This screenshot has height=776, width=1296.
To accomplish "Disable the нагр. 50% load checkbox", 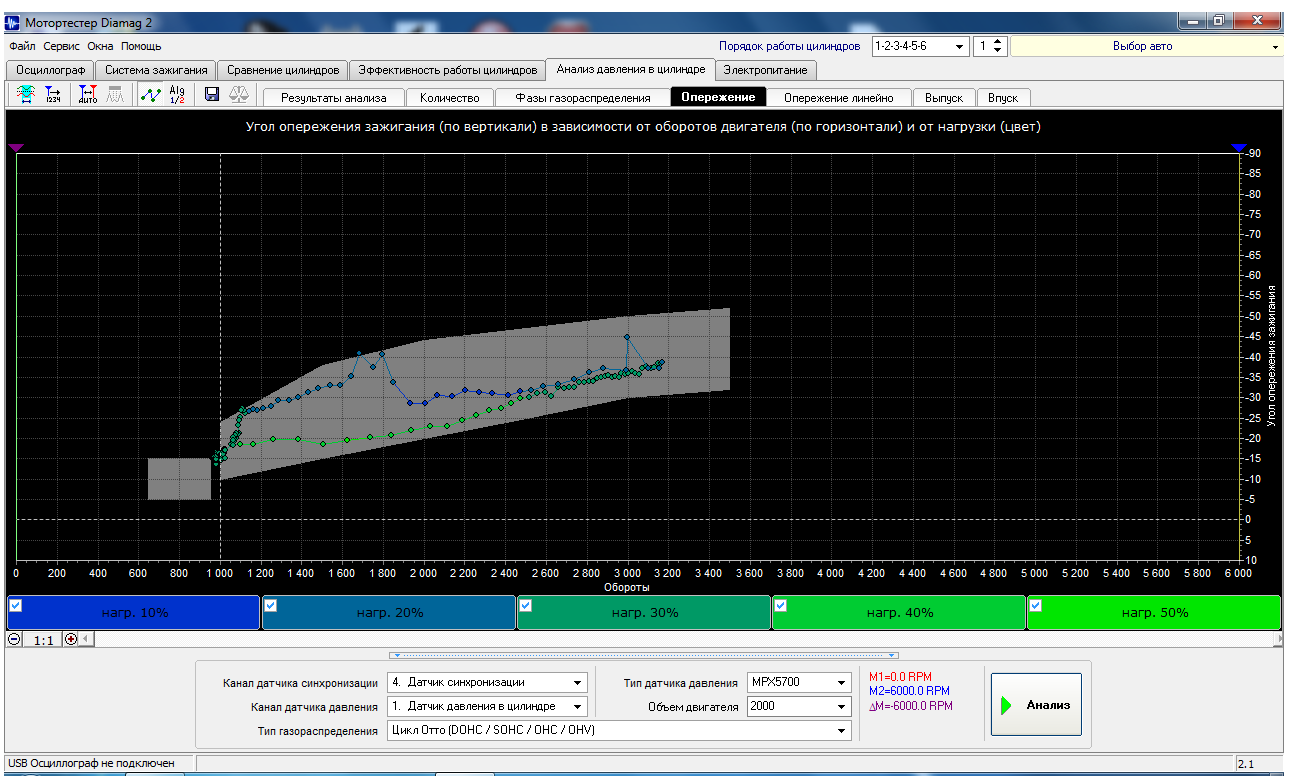I will tap(1036, 605).
